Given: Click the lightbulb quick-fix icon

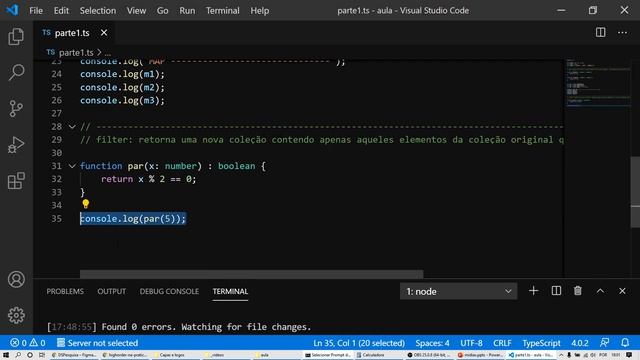Looking at the screenshot, I should (x=85, y=204).
